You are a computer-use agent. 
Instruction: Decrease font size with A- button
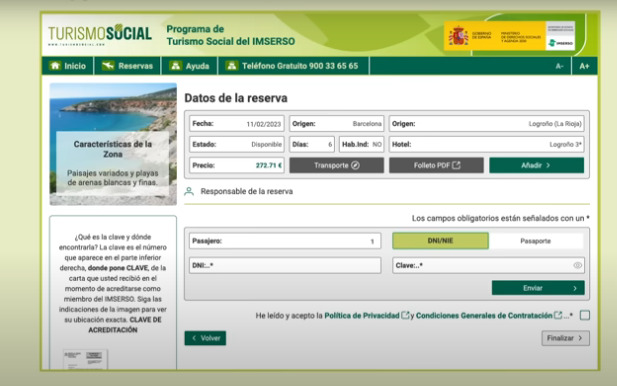(560, 66)
